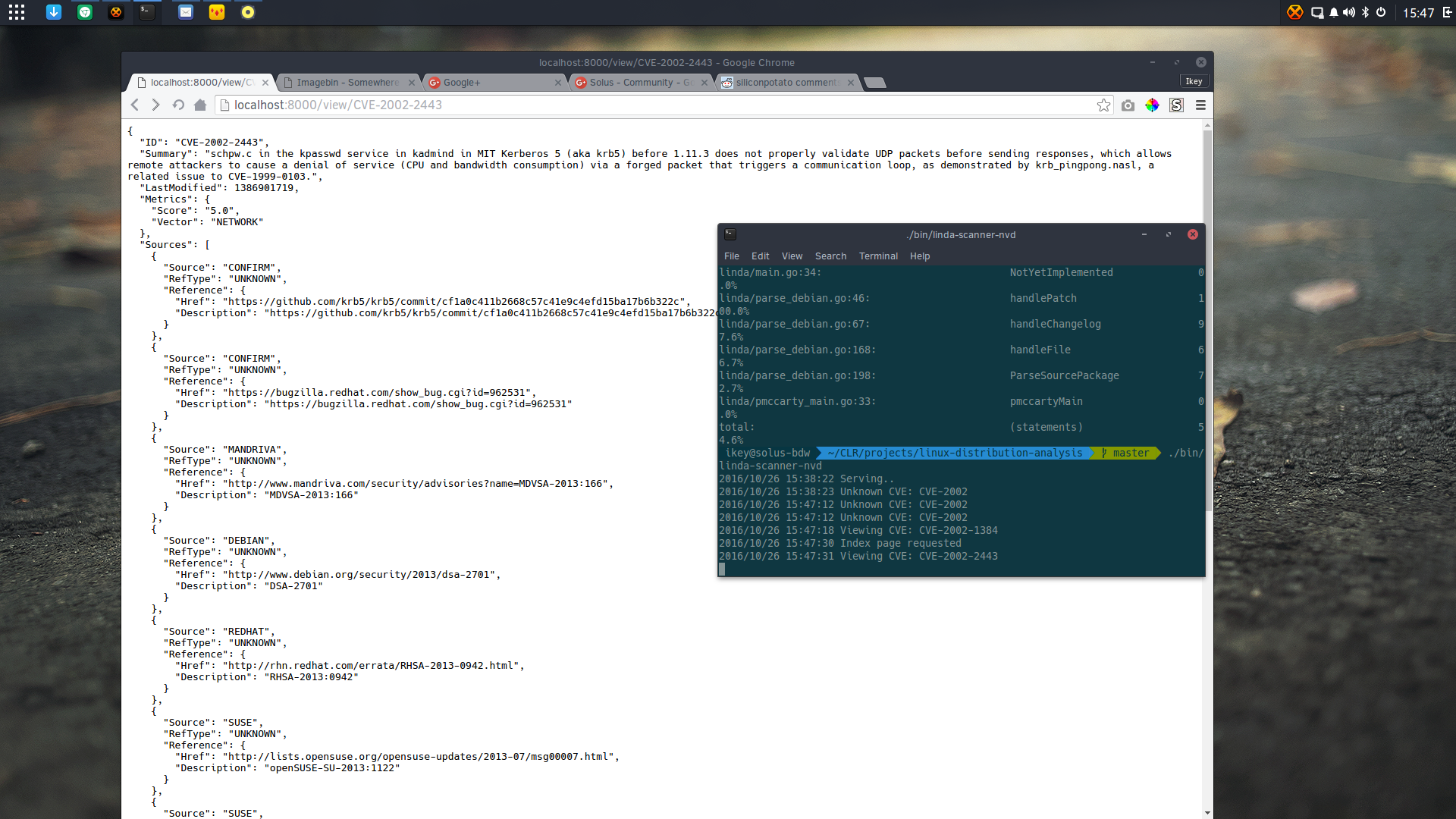Go to Chrome's home page
Screen dimensions: 1456x819
click(200, 105)
